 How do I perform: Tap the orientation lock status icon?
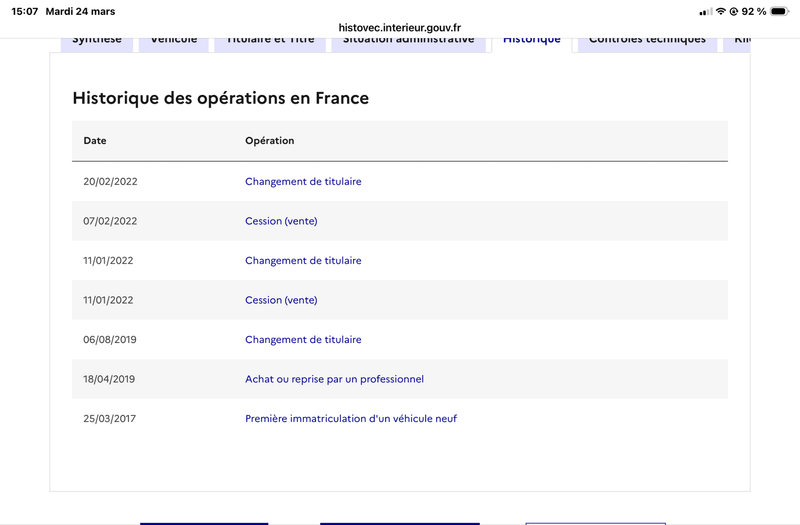[x=734, y=11]
